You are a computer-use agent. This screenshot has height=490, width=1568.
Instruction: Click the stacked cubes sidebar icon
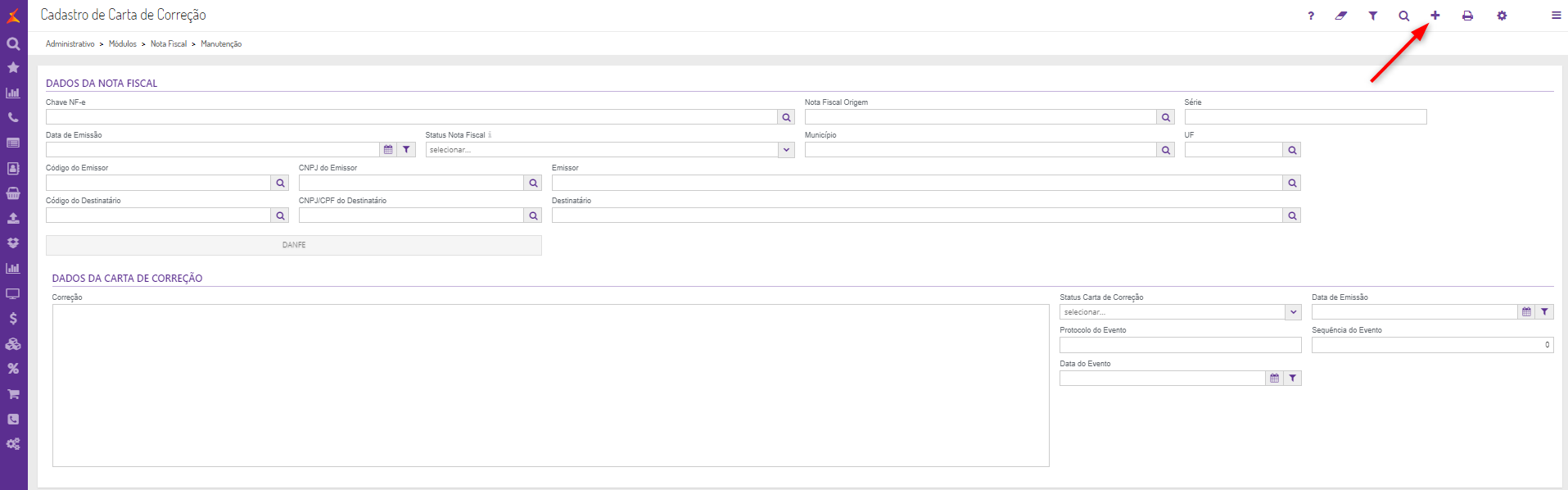coord(13,344)
